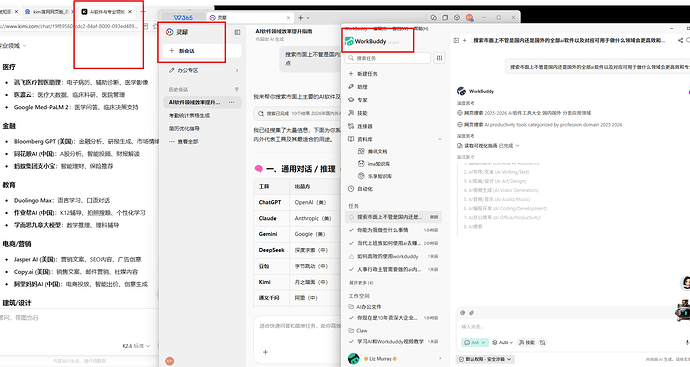Click the paperclip attach icon above message box

471,313
